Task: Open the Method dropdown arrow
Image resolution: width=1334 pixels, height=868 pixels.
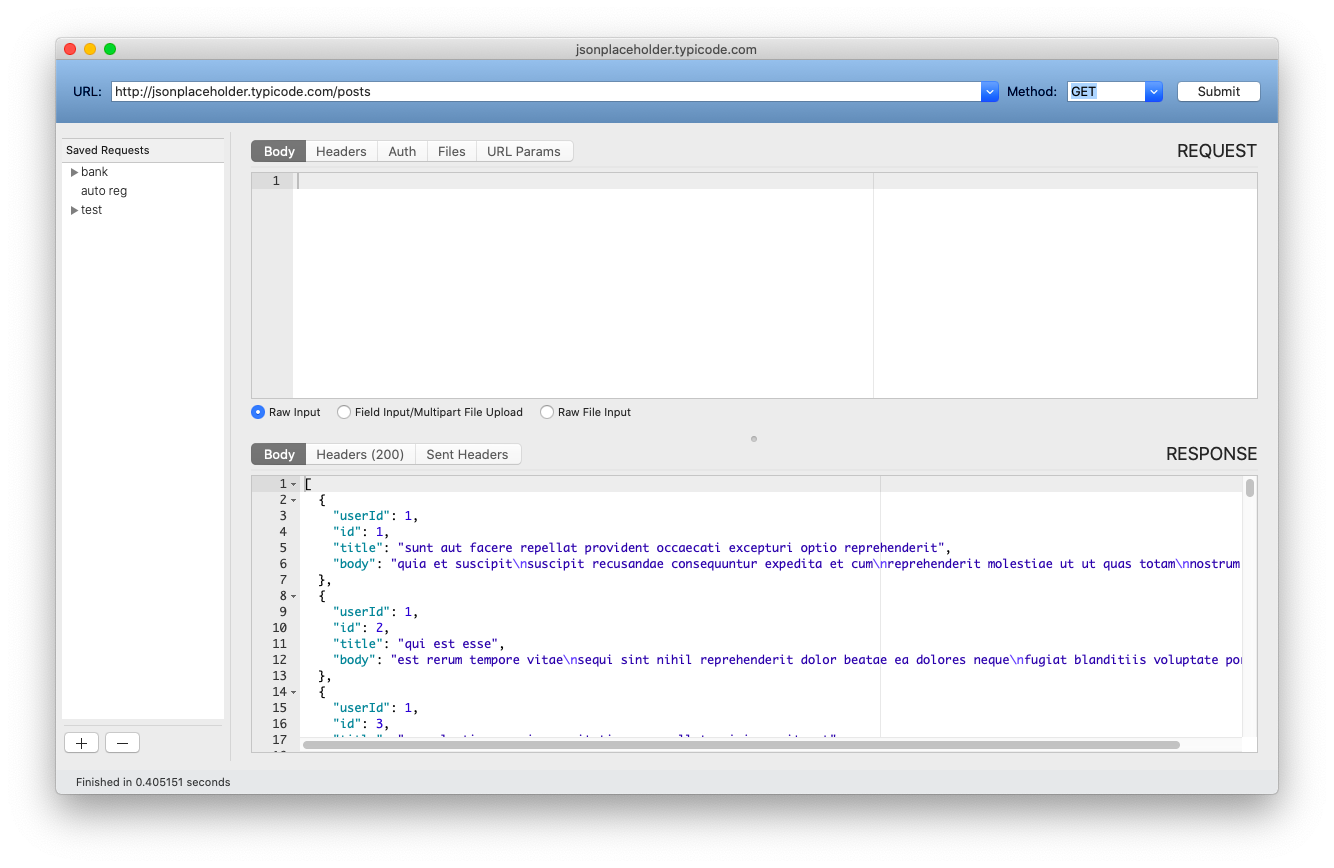Action: coord(1154,91)
